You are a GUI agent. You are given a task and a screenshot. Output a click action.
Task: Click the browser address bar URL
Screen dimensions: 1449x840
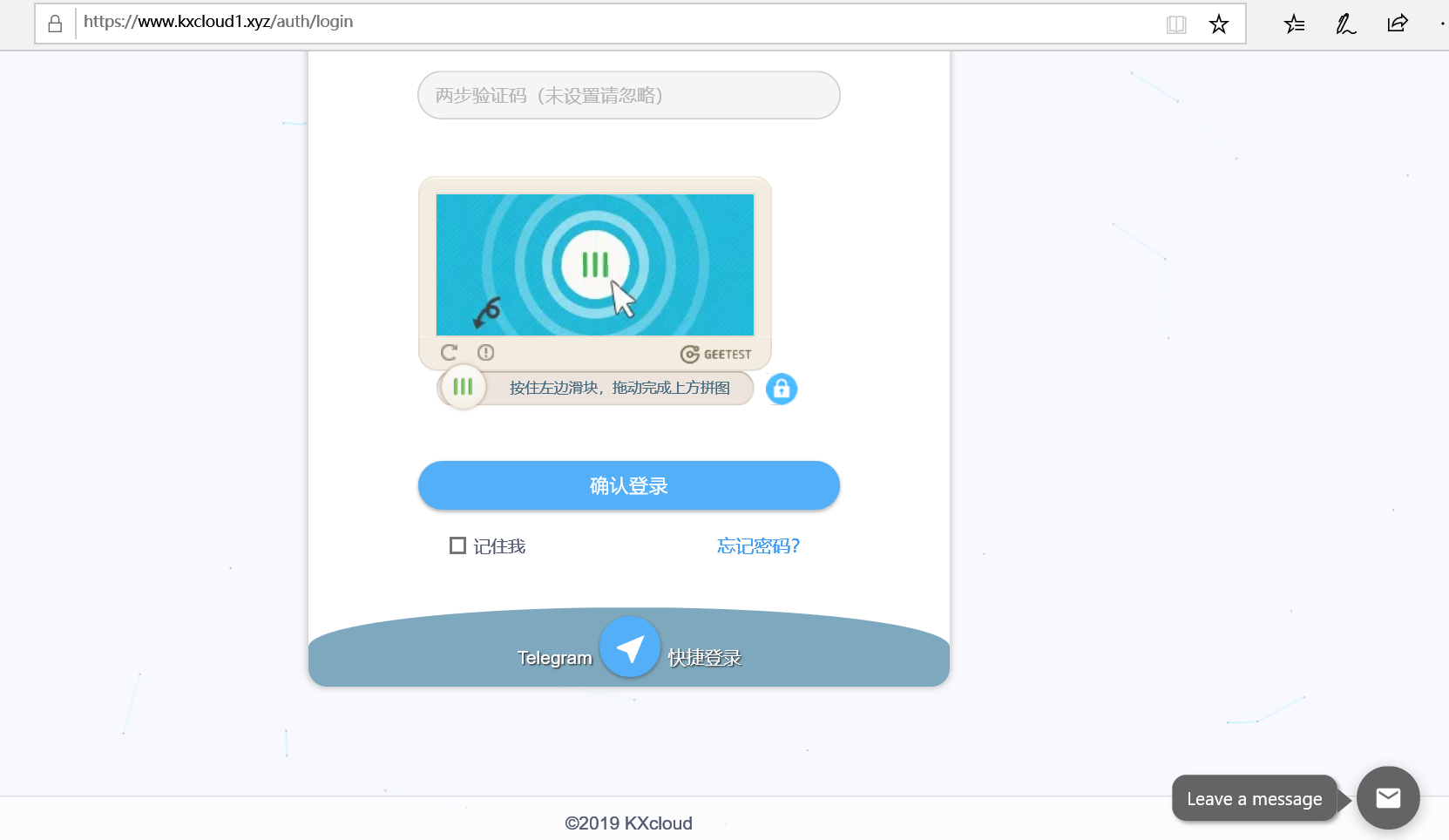[217, 22]
